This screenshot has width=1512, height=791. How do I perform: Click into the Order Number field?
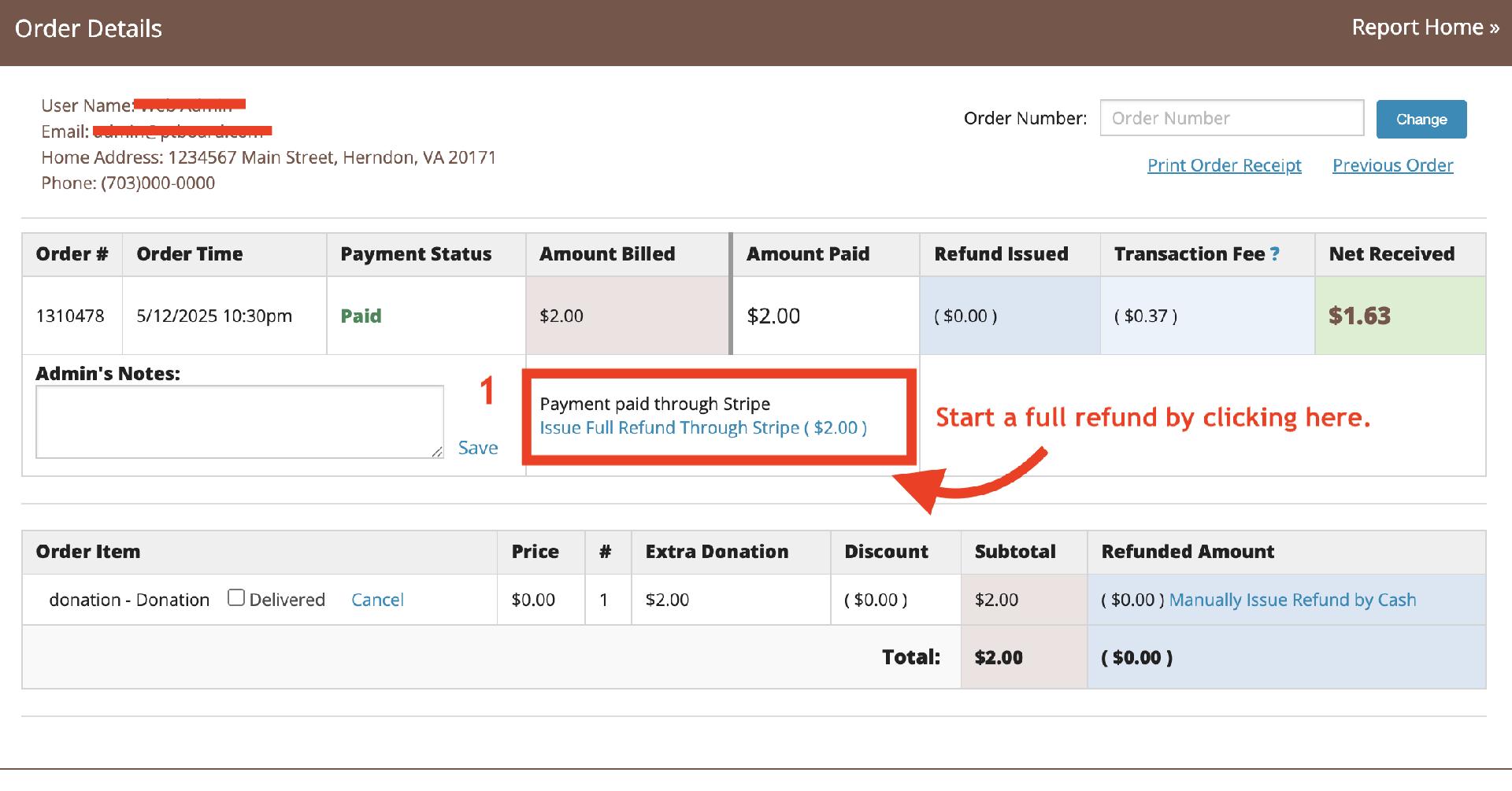pyautogui.click(x=1231, y=118)
